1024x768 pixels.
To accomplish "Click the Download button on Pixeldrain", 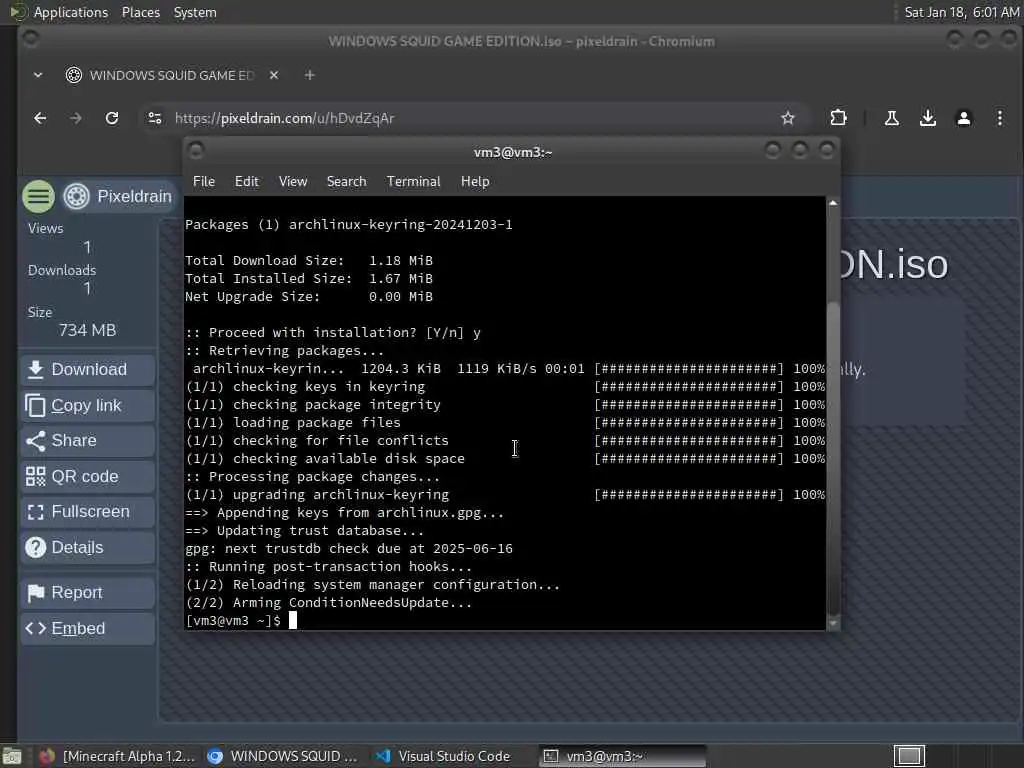I will click(x=88, y=370).
